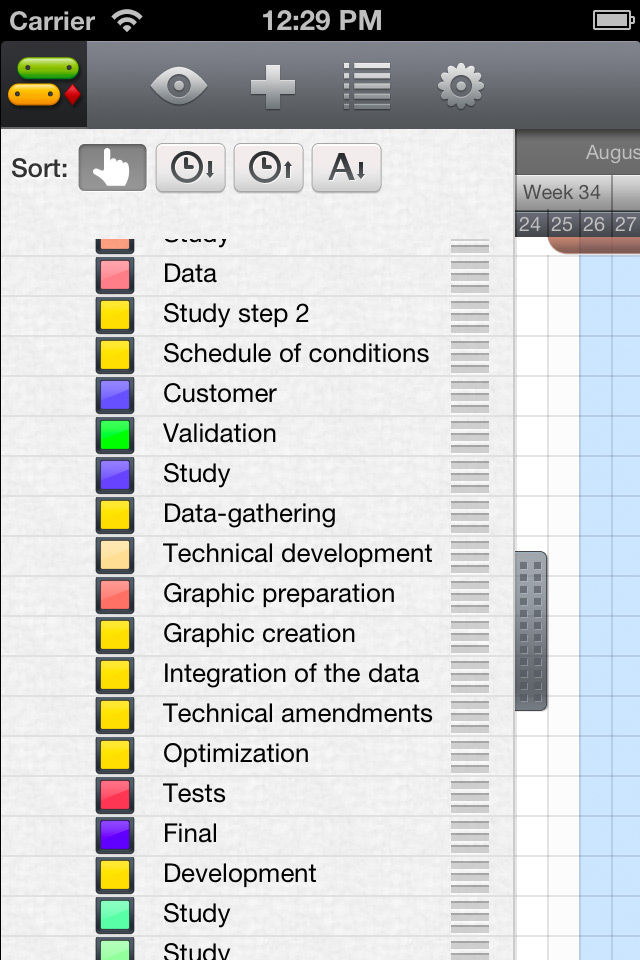Click the side panel grip handle
Screen dimensions: 640x960
click(530, 631)
